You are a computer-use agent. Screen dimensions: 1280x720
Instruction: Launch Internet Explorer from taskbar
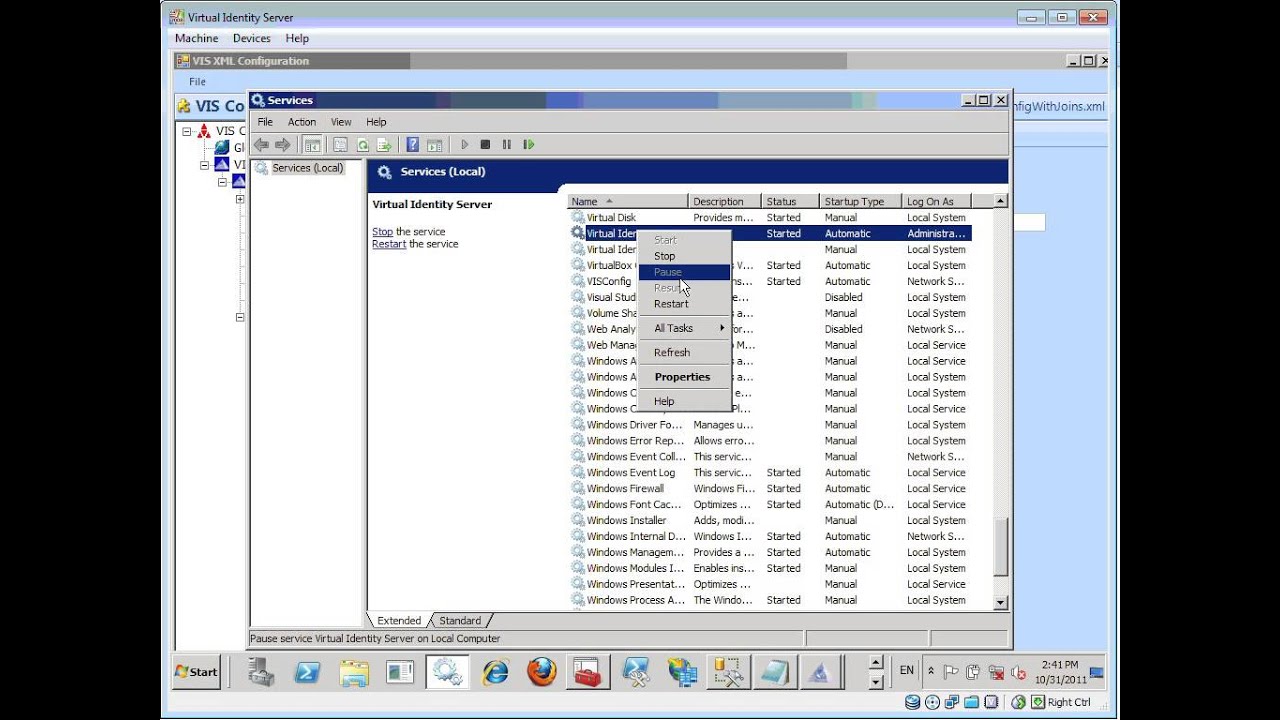point(495,672)
